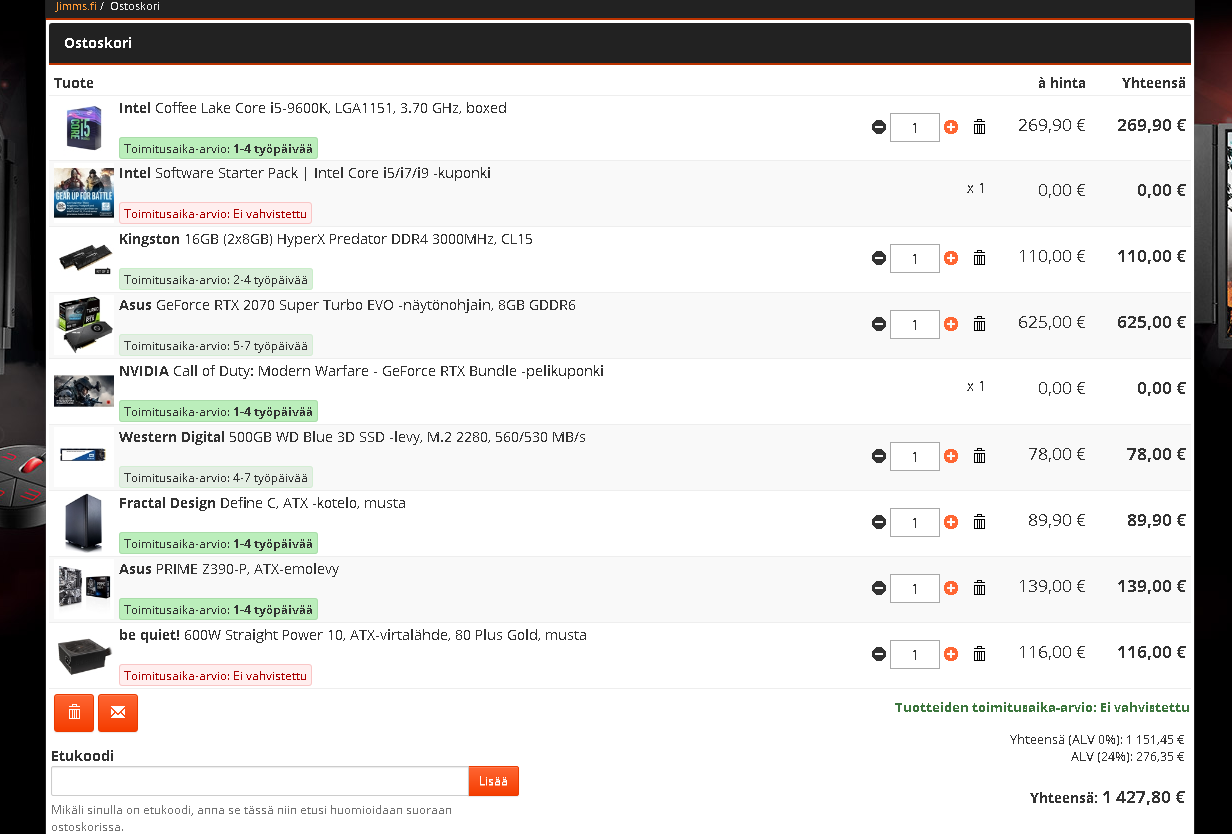Decrease quantity of be quiet! power supply
1232x834 pixels.
coord(879,654)
